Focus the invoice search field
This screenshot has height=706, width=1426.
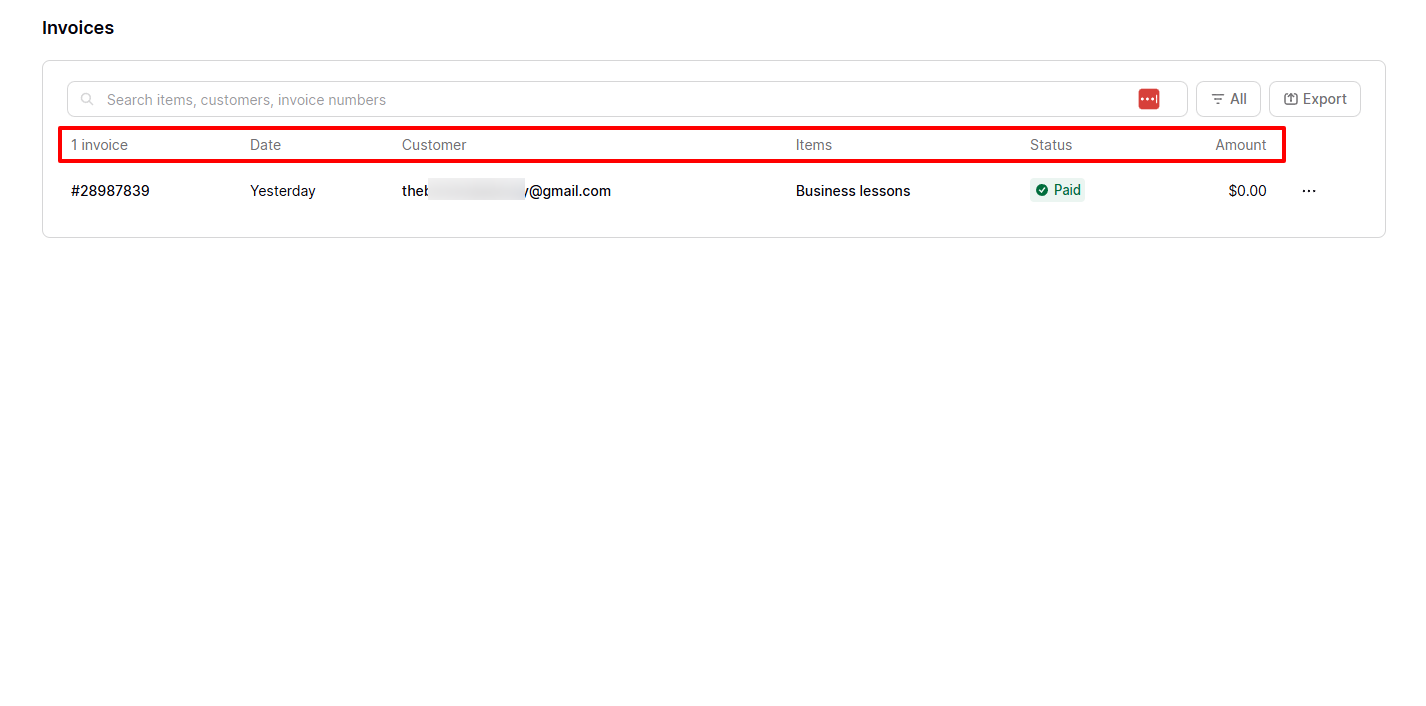627,99
